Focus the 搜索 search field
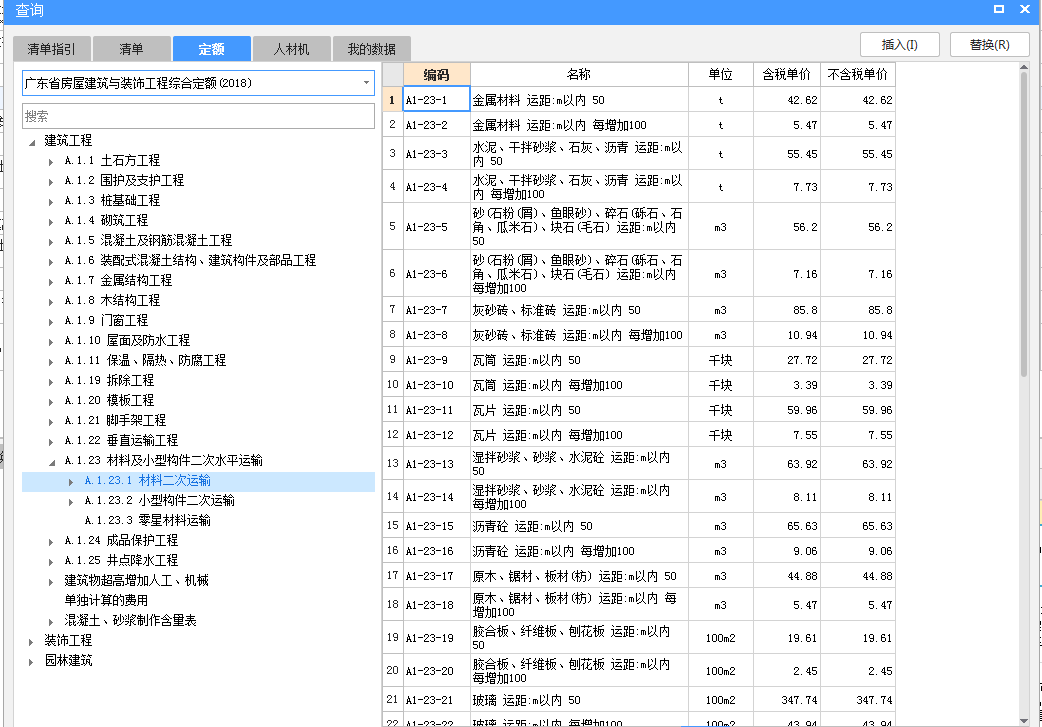Image resolution: width=1042 pixels, height=727 pixels. (198, 116)
